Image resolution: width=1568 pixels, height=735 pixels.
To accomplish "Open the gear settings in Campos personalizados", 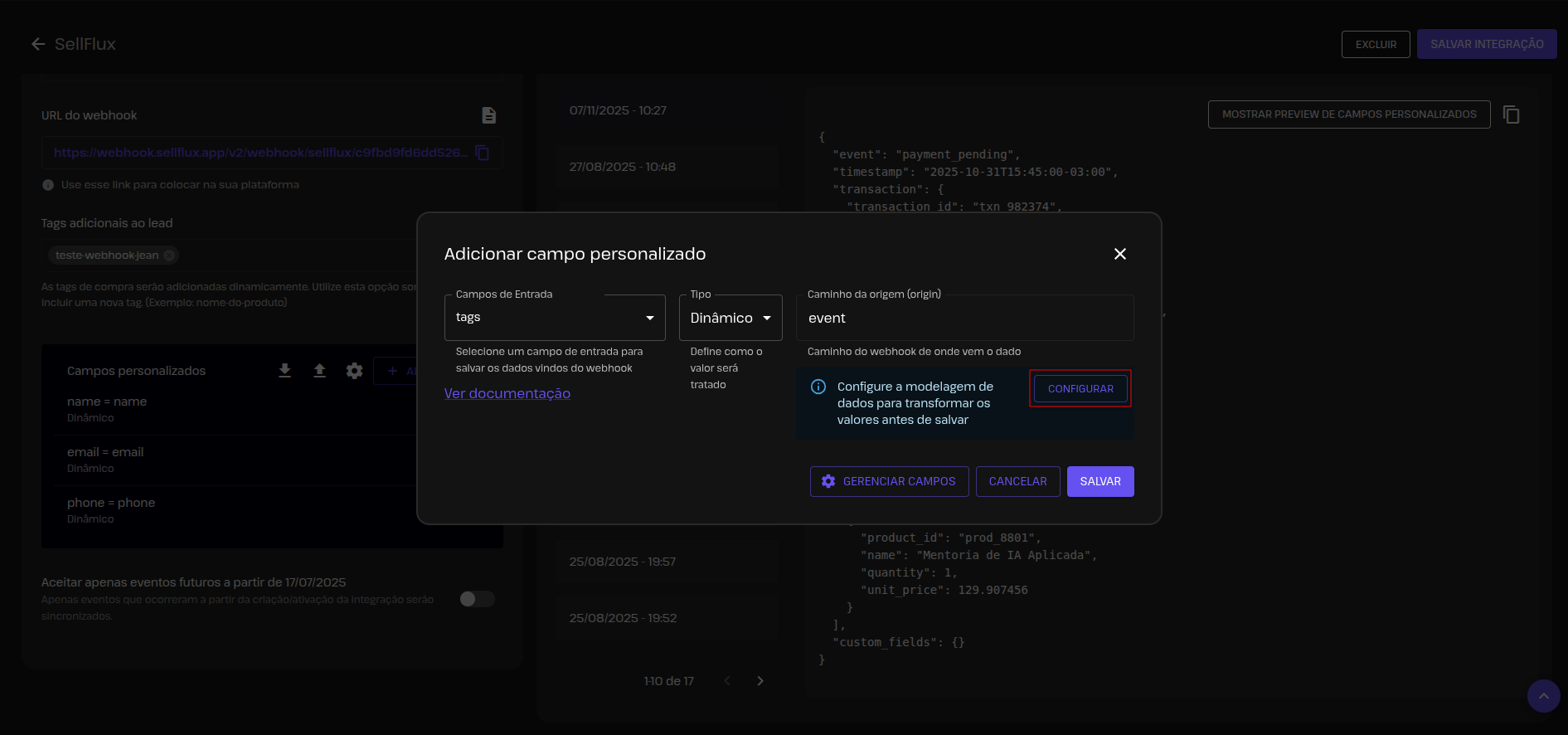I will (354, 371).
